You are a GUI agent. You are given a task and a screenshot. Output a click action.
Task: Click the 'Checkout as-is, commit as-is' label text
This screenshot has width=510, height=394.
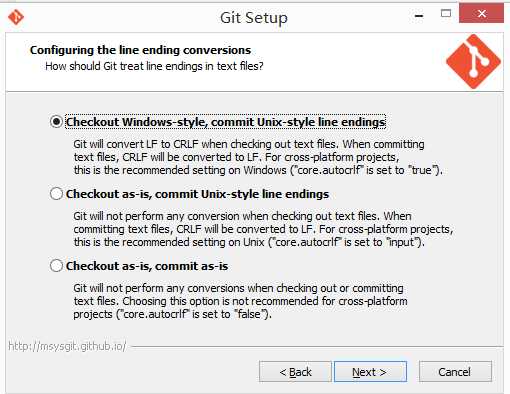[x=147, y=266]
